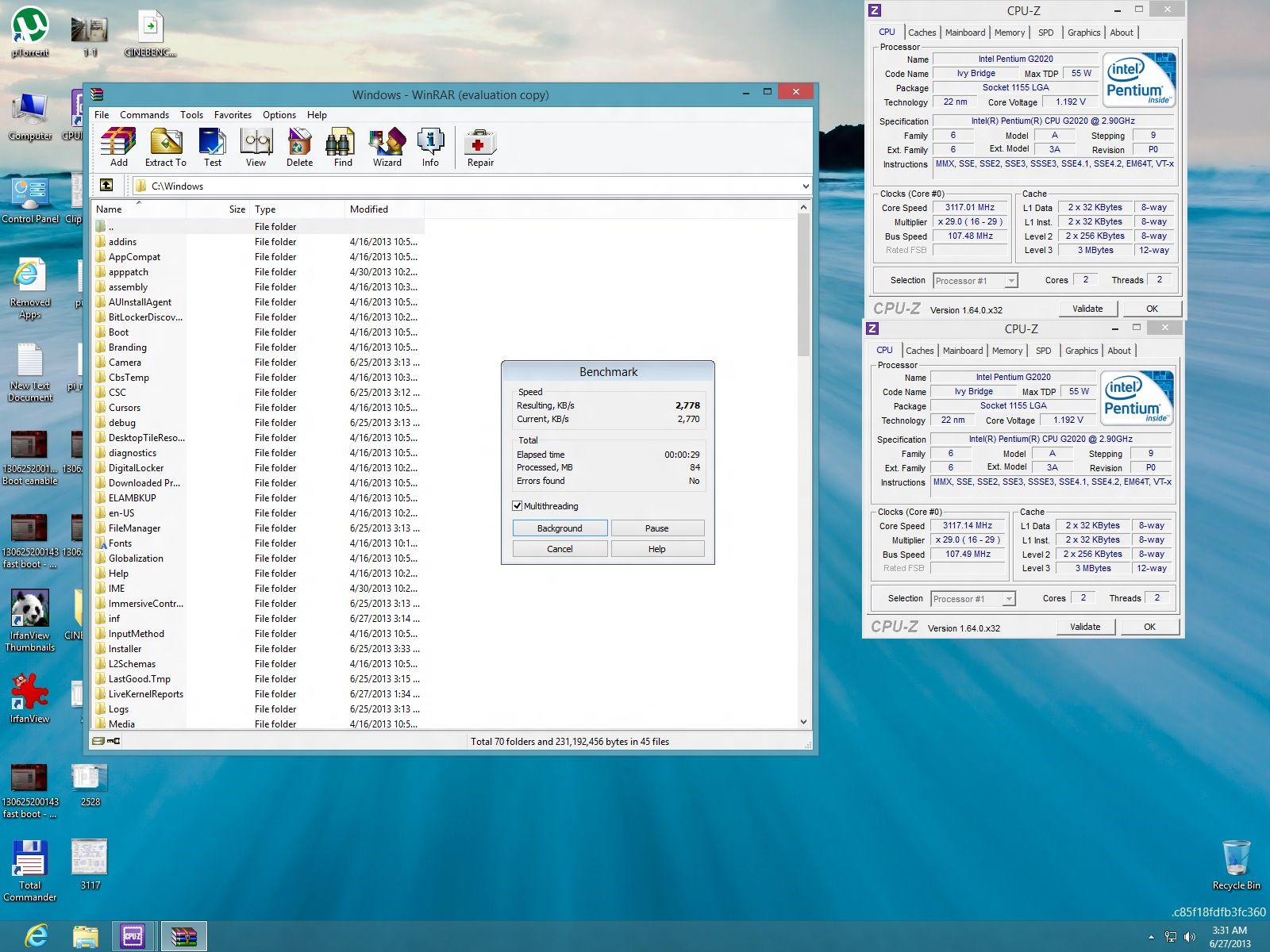The image size is (1270, 952).
Task: Click the View toolbar icon
Action: click(x=256, y=148)
